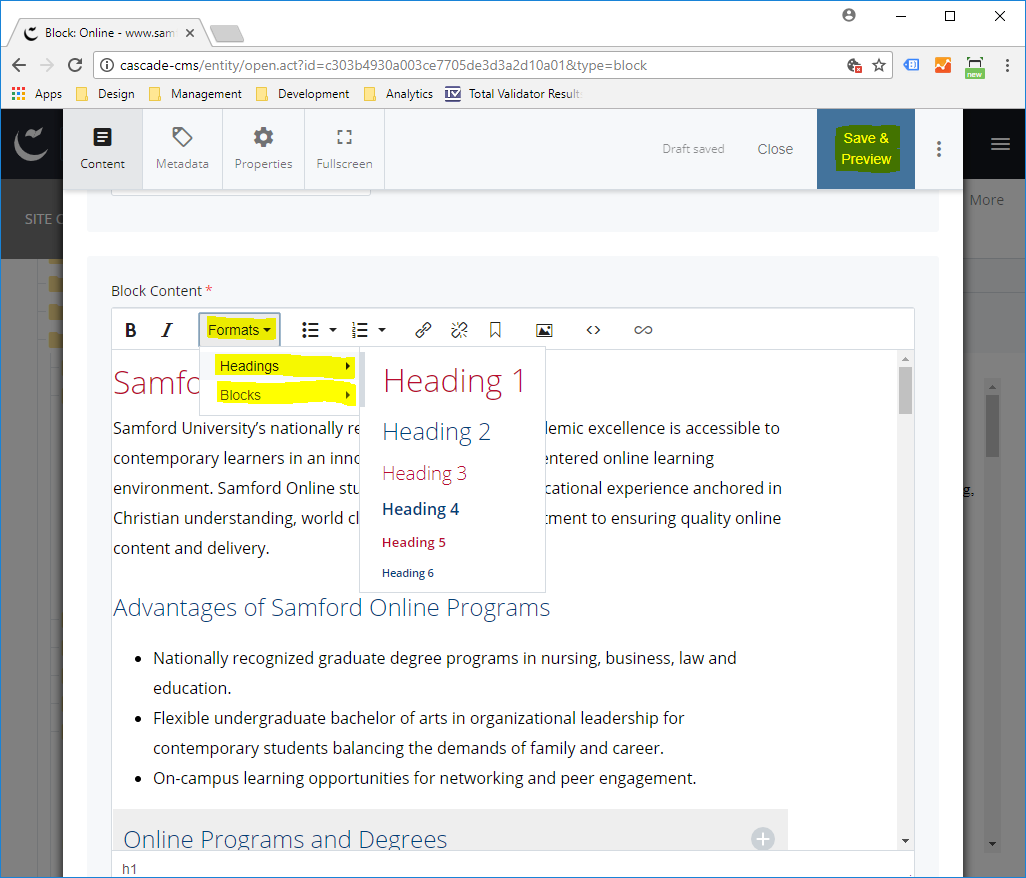Open the Design bookmarks folder
Image resolution: width=1026 pixels, height=878 pixels.
point(105,94)
